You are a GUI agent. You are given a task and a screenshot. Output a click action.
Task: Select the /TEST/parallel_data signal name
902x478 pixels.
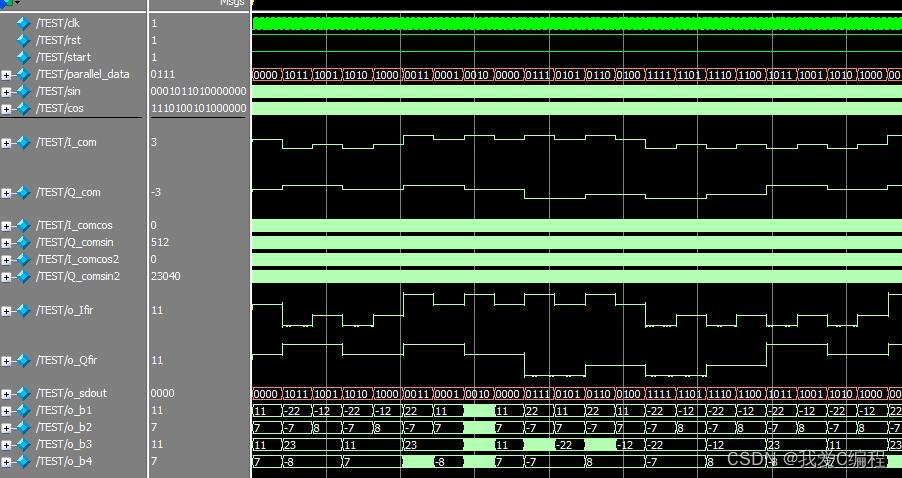pos(83,74)
